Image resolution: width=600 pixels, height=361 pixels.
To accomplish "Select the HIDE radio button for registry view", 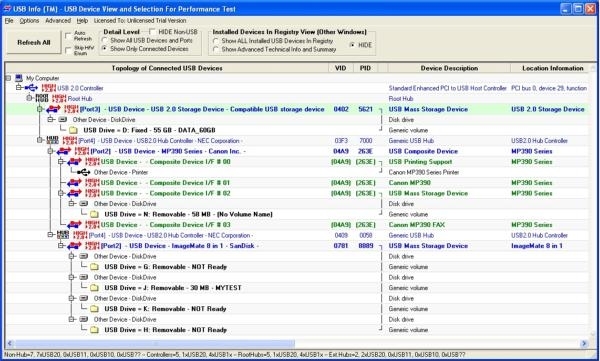I will pyautogui.click(x=352, y=45).
